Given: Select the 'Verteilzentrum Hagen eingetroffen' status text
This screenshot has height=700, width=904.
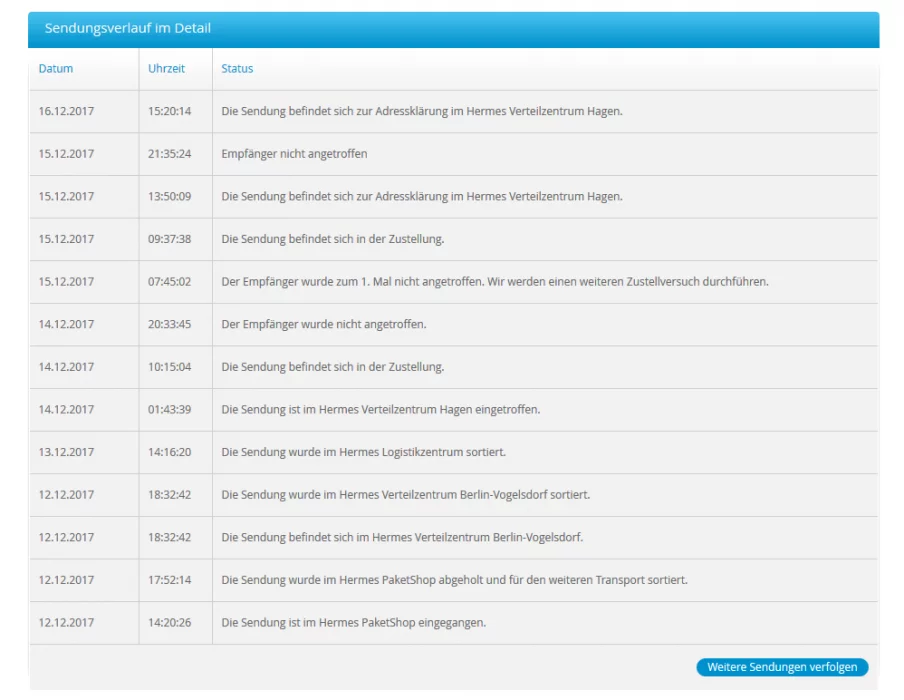Looking at the screenshot, I should 380,409.
